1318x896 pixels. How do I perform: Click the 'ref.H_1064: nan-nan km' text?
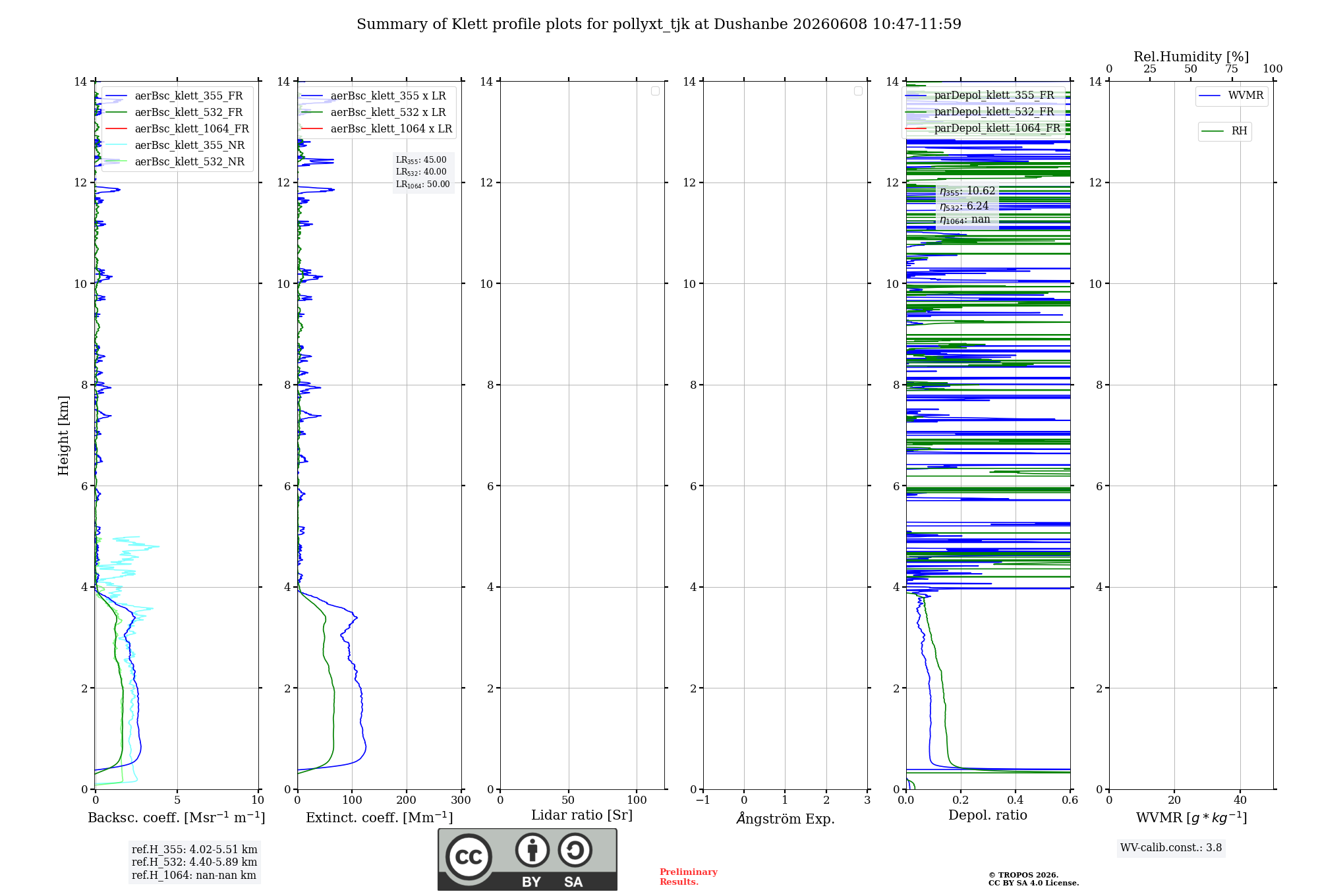coord(194,876)
